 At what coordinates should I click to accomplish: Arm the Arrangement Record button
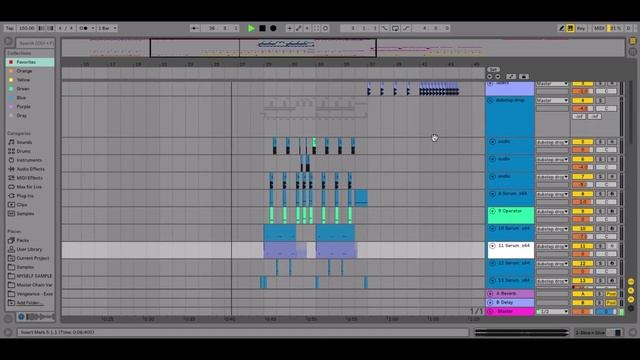click(273, 28)
